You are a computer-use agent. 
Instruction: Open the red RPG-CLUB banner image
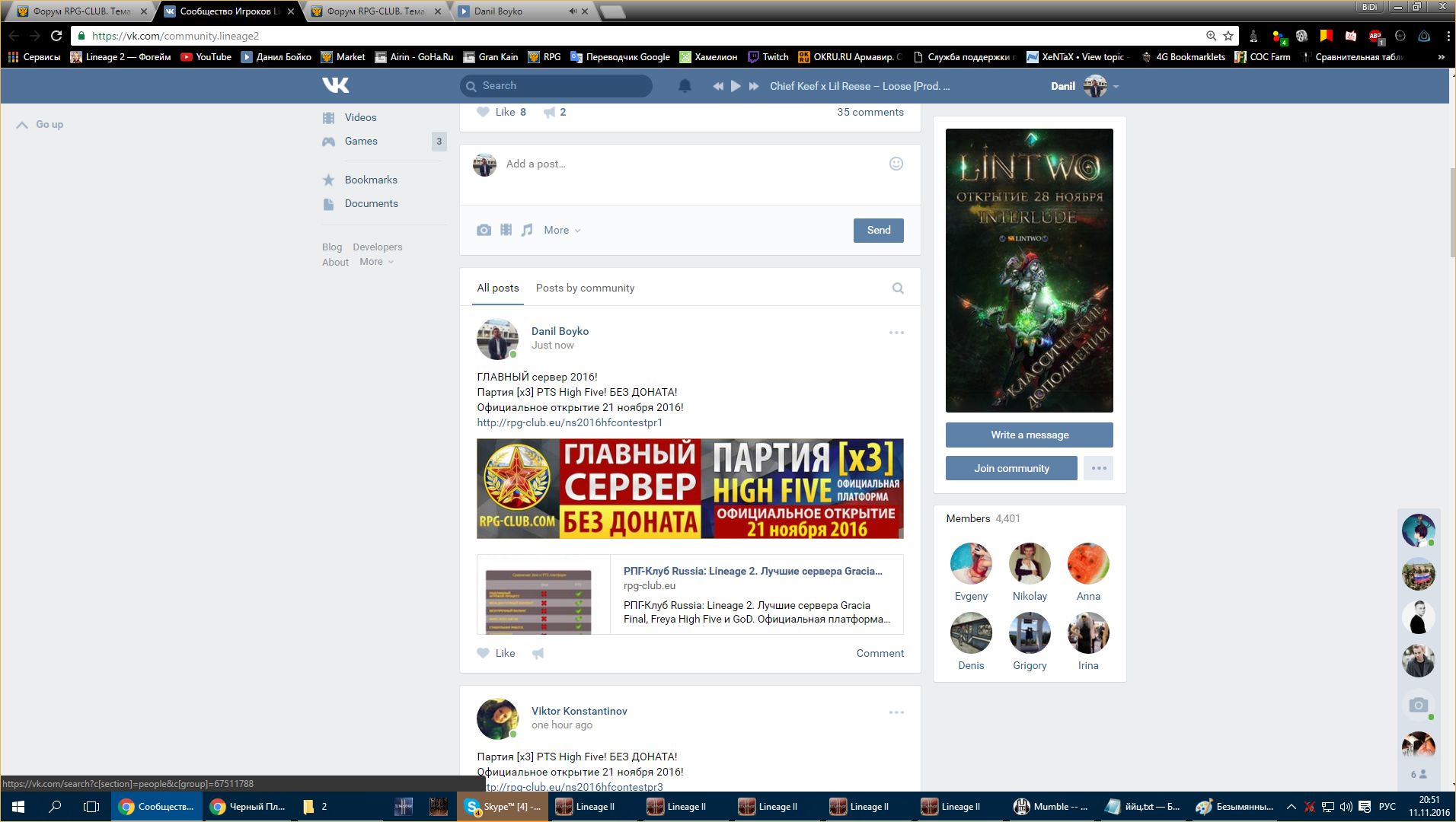pos(690,489)
